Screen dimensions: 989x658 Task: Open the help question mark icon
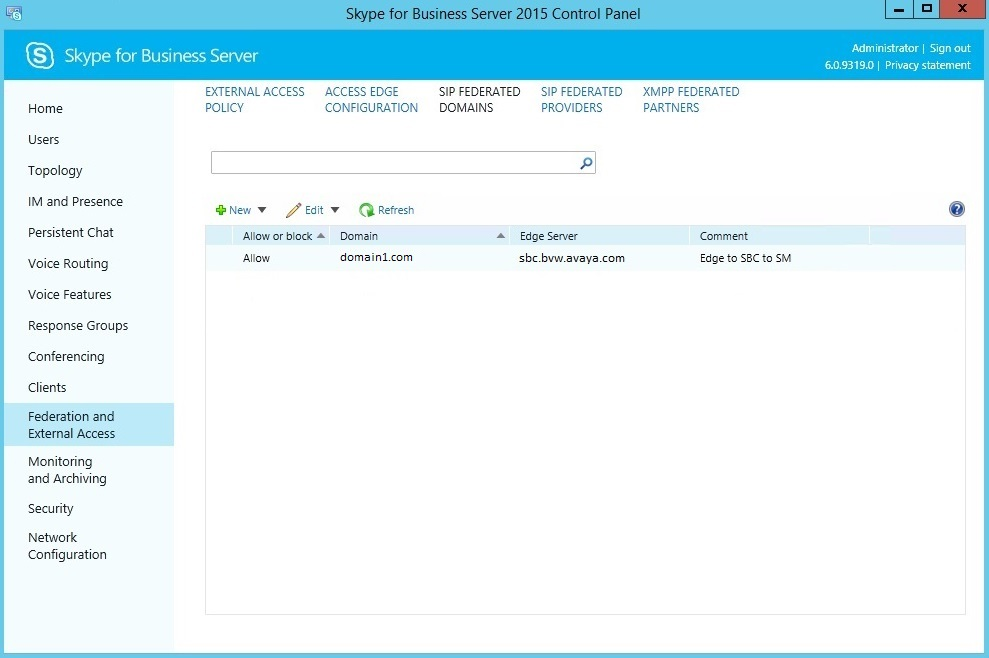pyautogui.click(x=956, y=209)
